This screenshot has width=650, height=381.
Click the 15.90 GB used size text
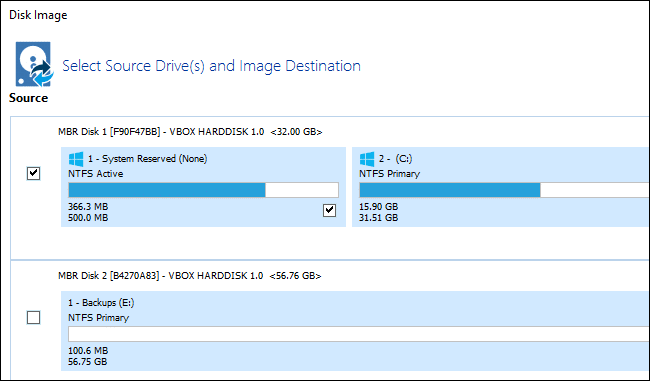point(378,206)
